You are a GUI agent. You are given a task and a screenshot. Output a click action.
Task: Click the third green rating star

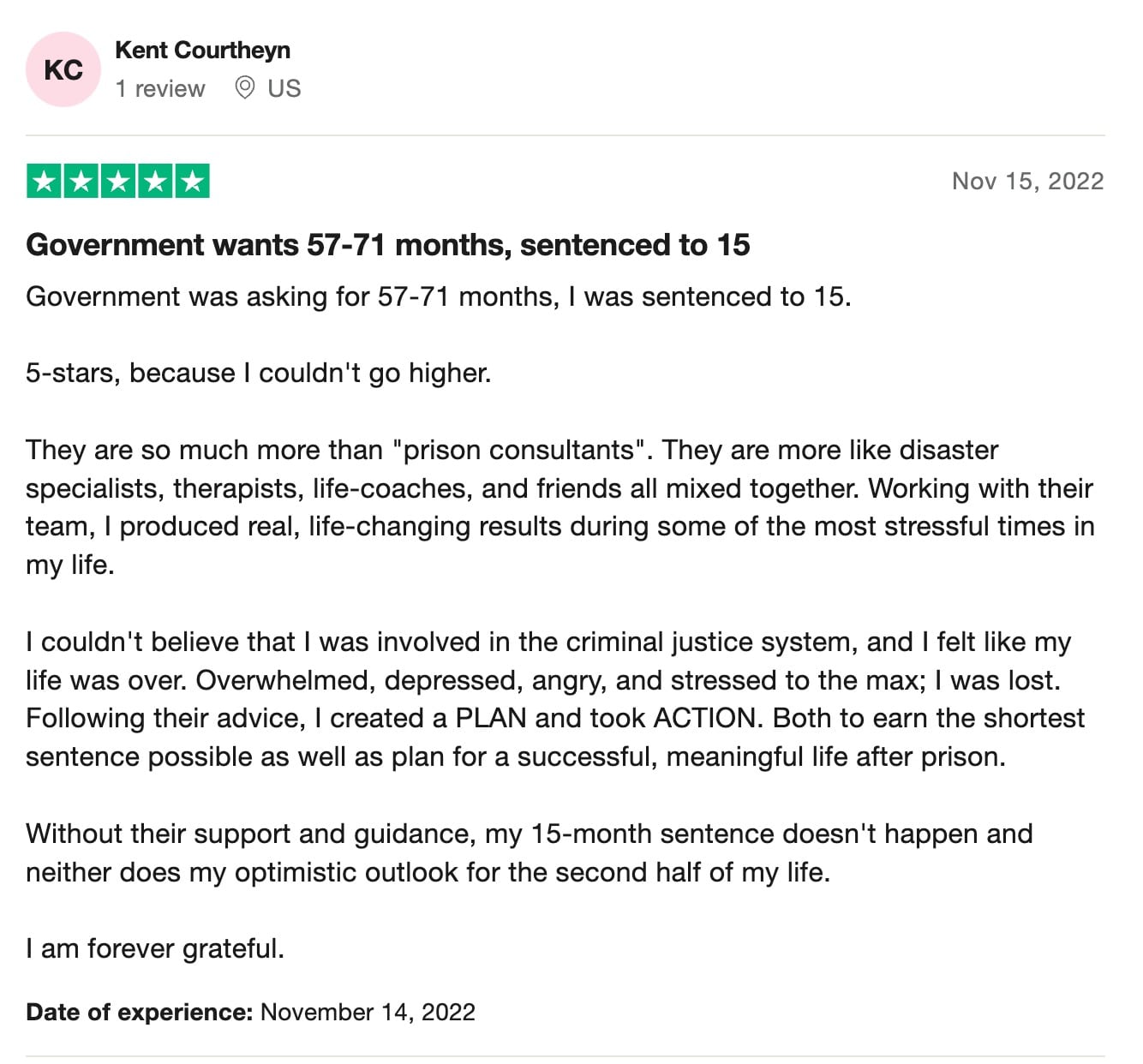(118, 181)
